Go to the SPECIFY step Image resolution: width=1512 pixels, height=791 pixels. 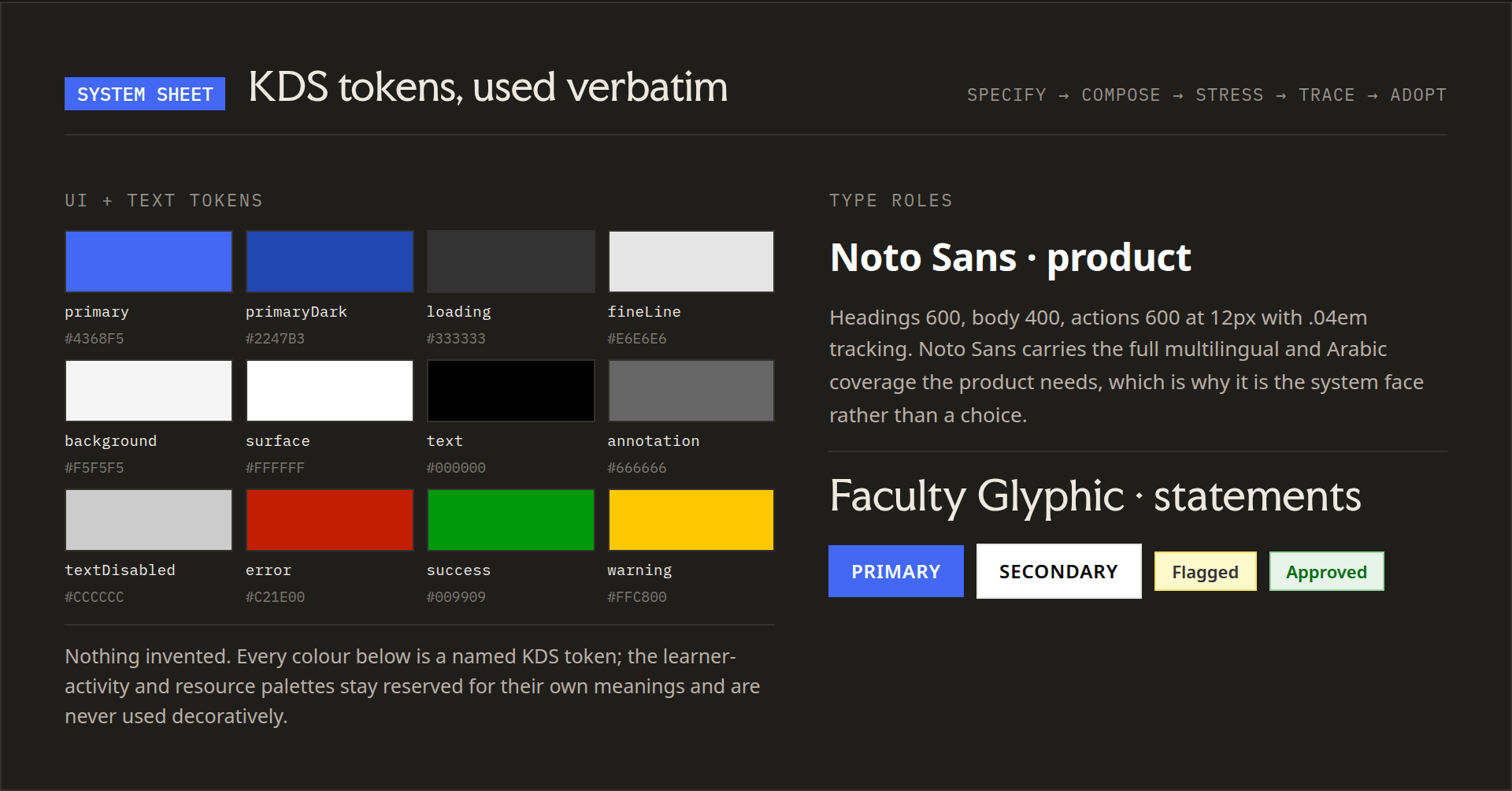tap(1006, 95)
